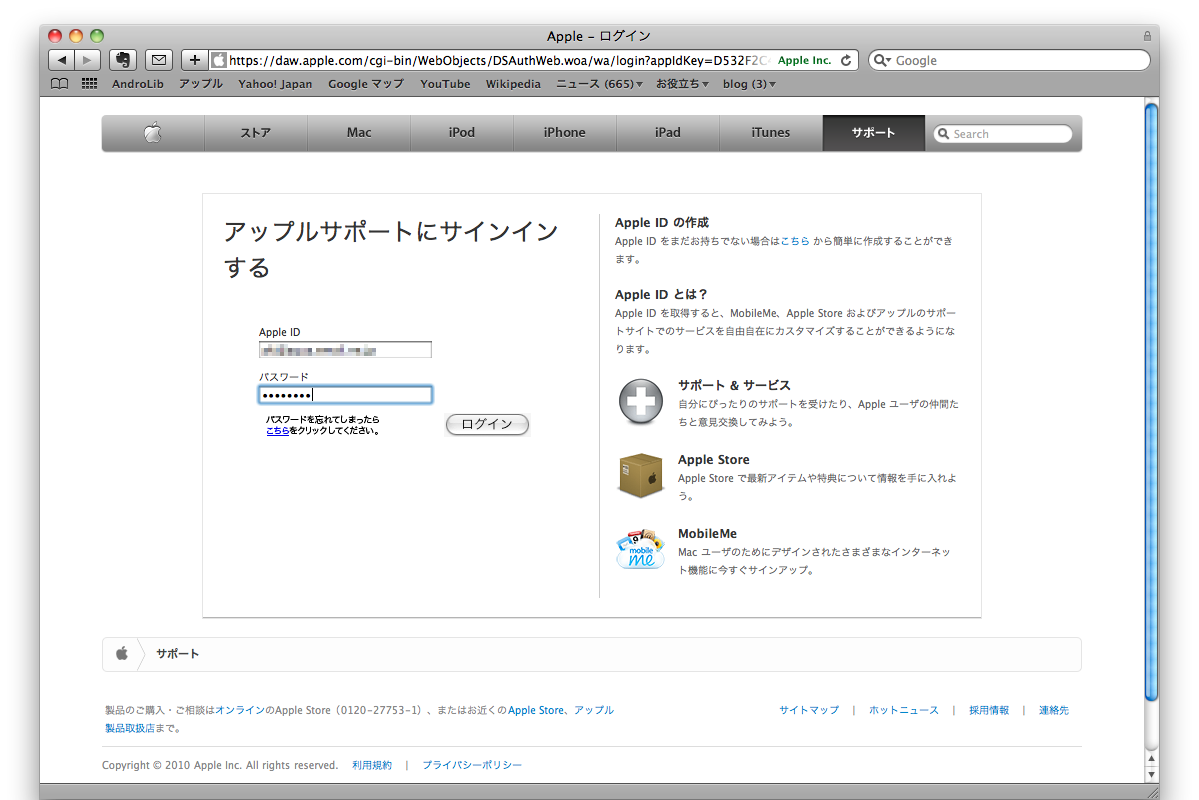Open the 連絡先 footer link
Screen dimensions: 1199x800
point(1054,710)
